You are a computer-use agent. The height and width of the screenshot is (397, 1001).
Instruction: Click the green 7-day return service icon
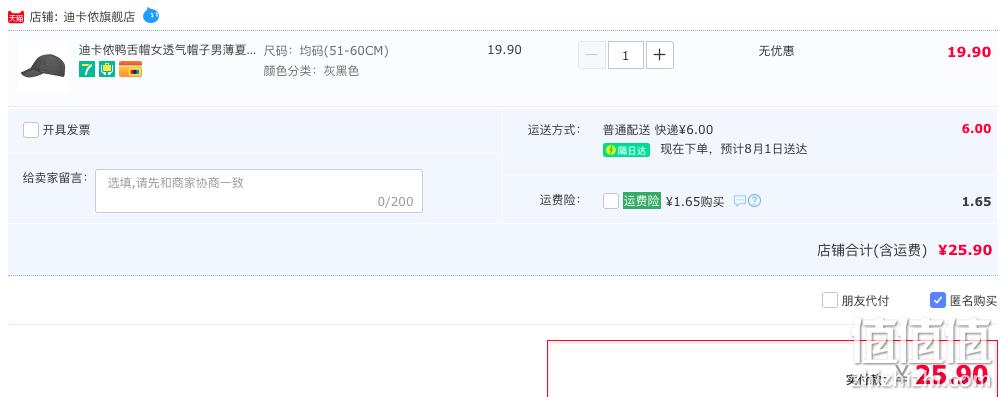pos(87,70)
